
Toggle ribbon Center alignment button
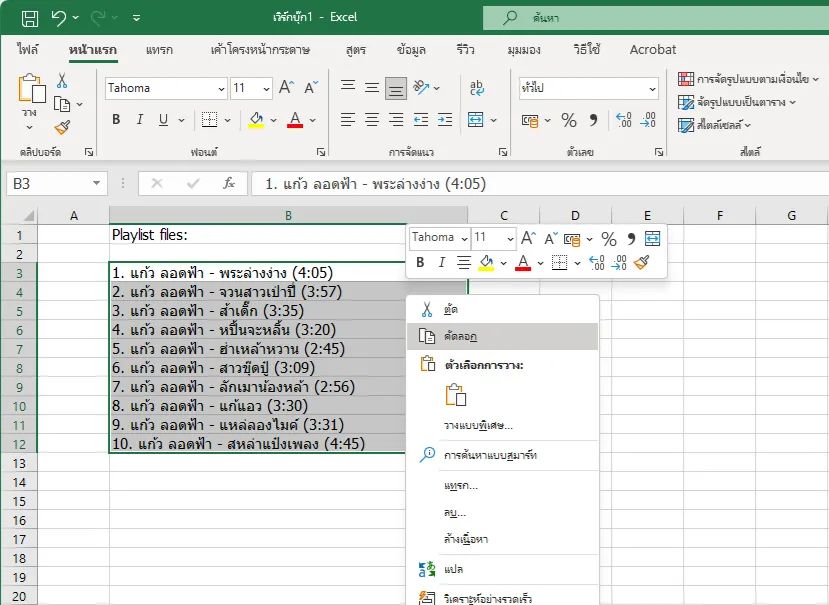pos(372,120)
